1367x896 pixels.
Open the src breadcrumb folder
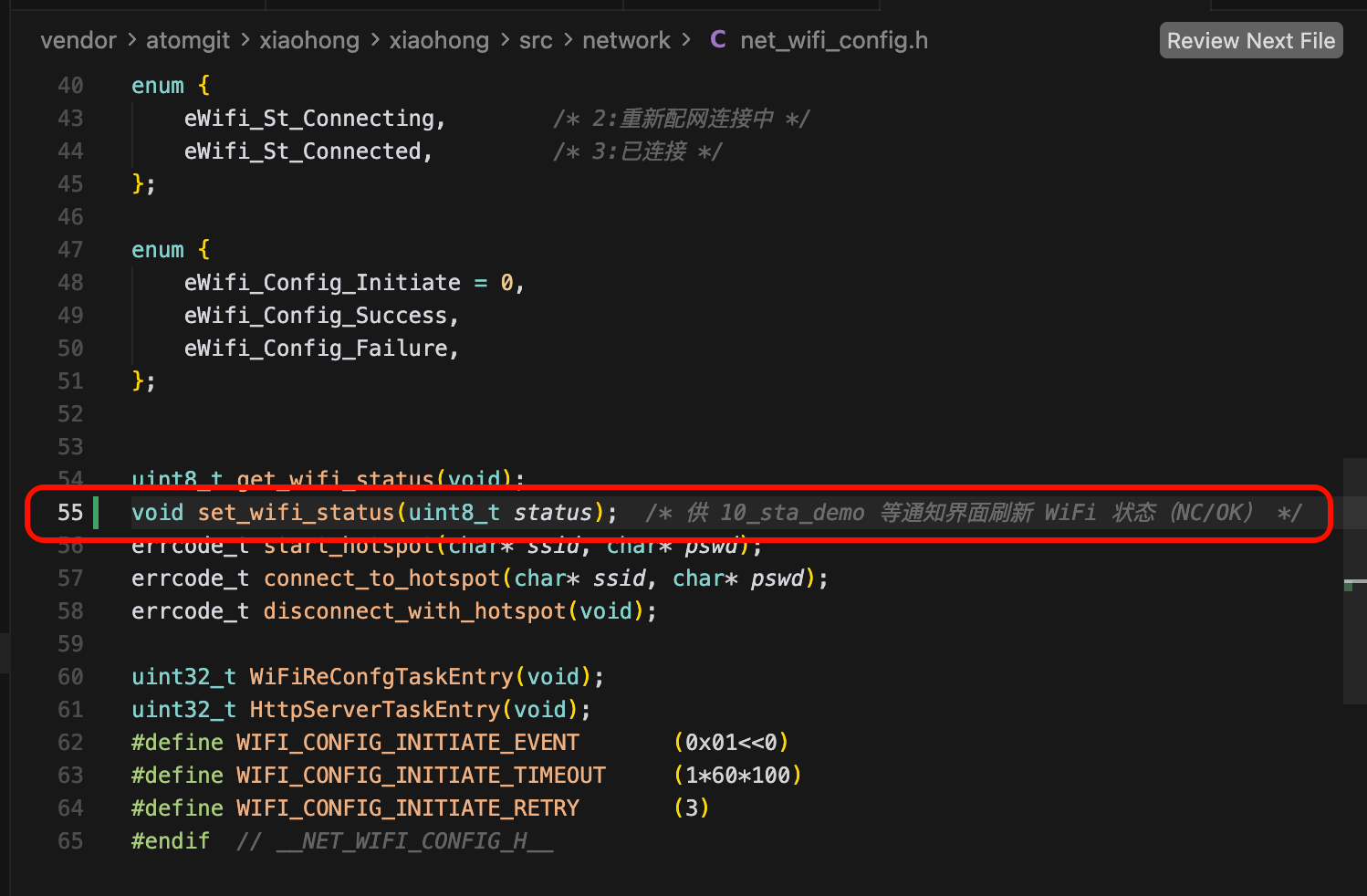coord(536,40)
